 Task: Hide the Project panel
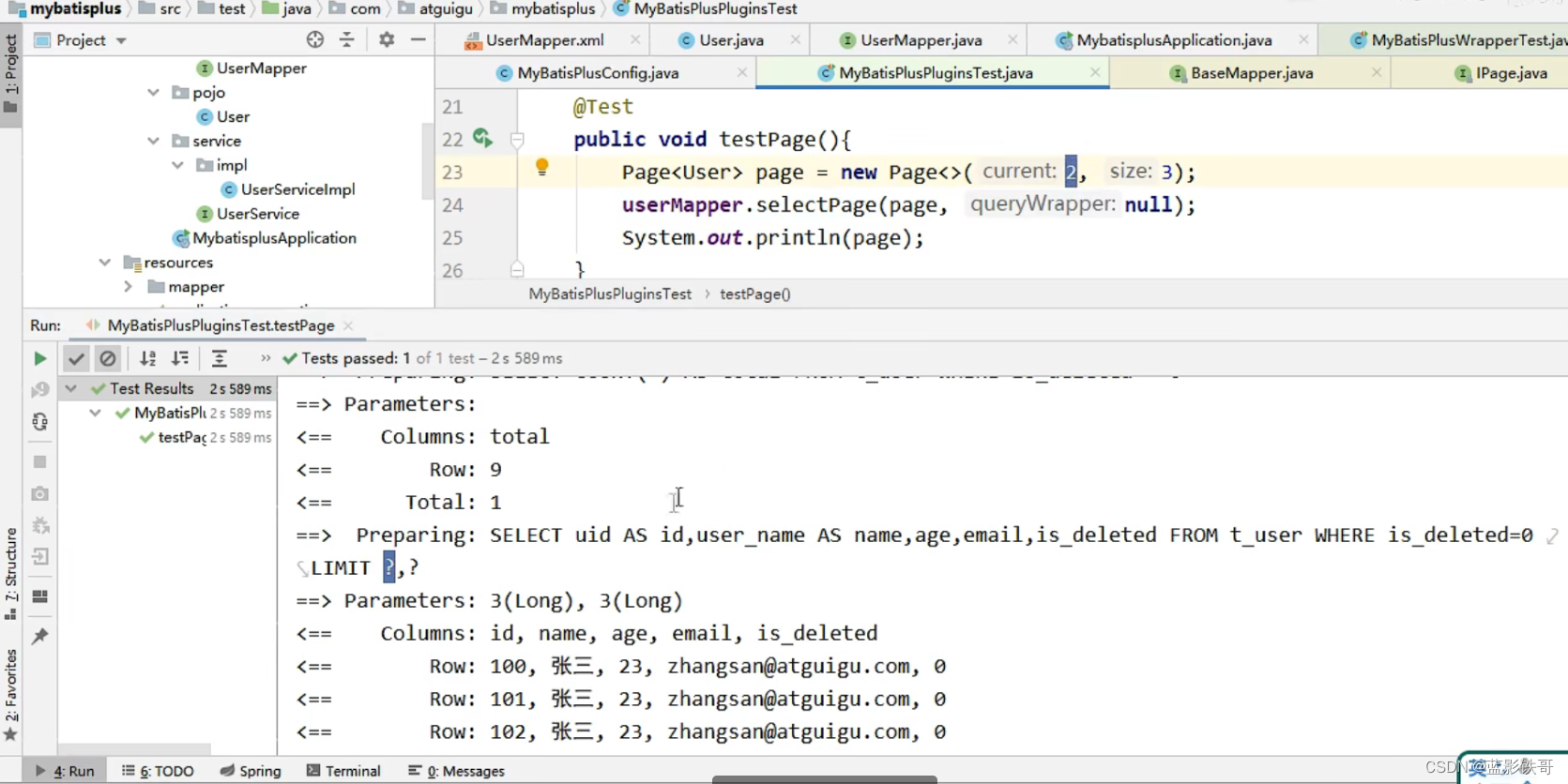tap(419, 39)
